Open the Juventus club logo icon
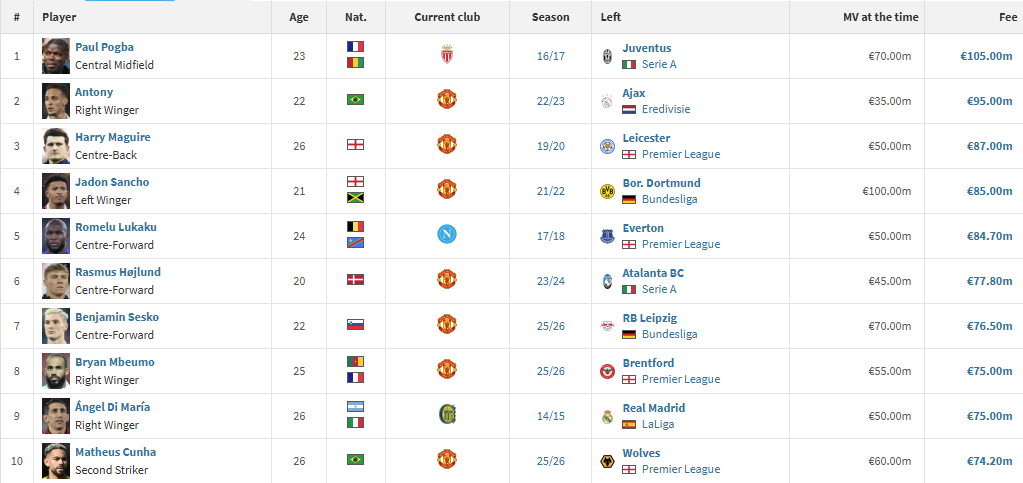1023x483 pixels. tap(607, 56)
